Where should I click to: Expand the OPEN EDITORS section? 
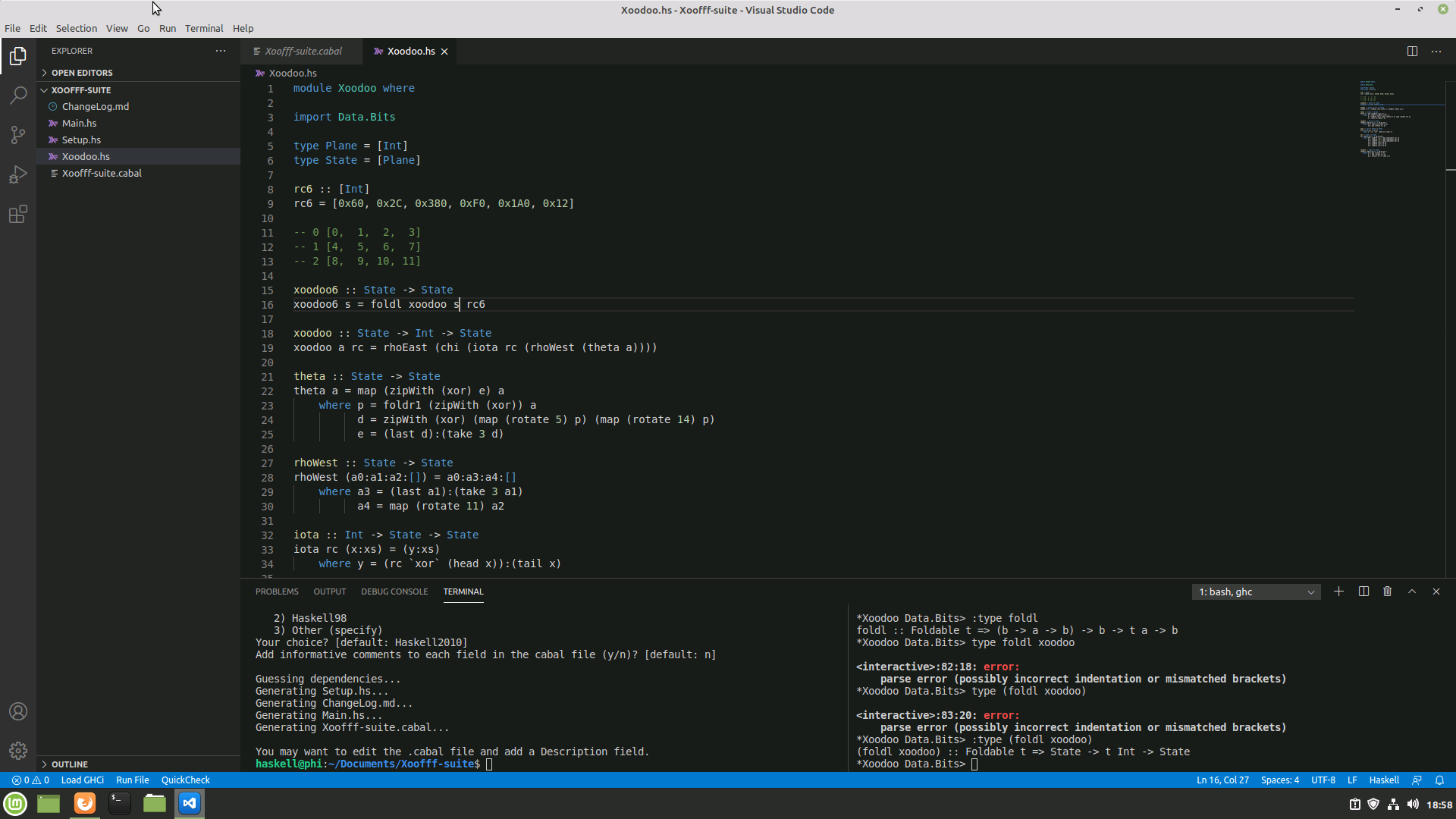click(82, 73)
